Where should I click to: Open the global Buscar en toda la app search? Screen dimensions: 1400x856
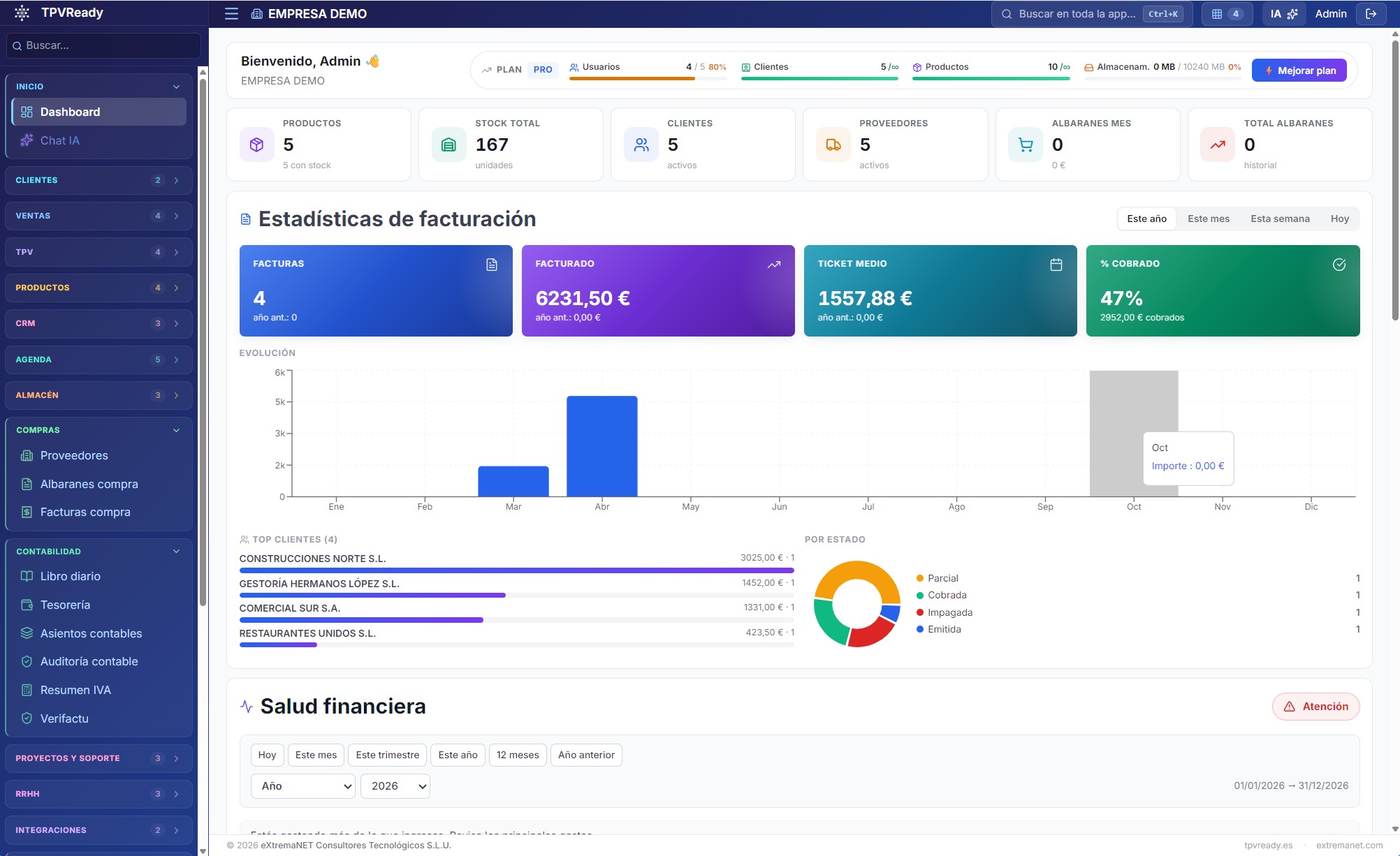(x=1091, y=14)
